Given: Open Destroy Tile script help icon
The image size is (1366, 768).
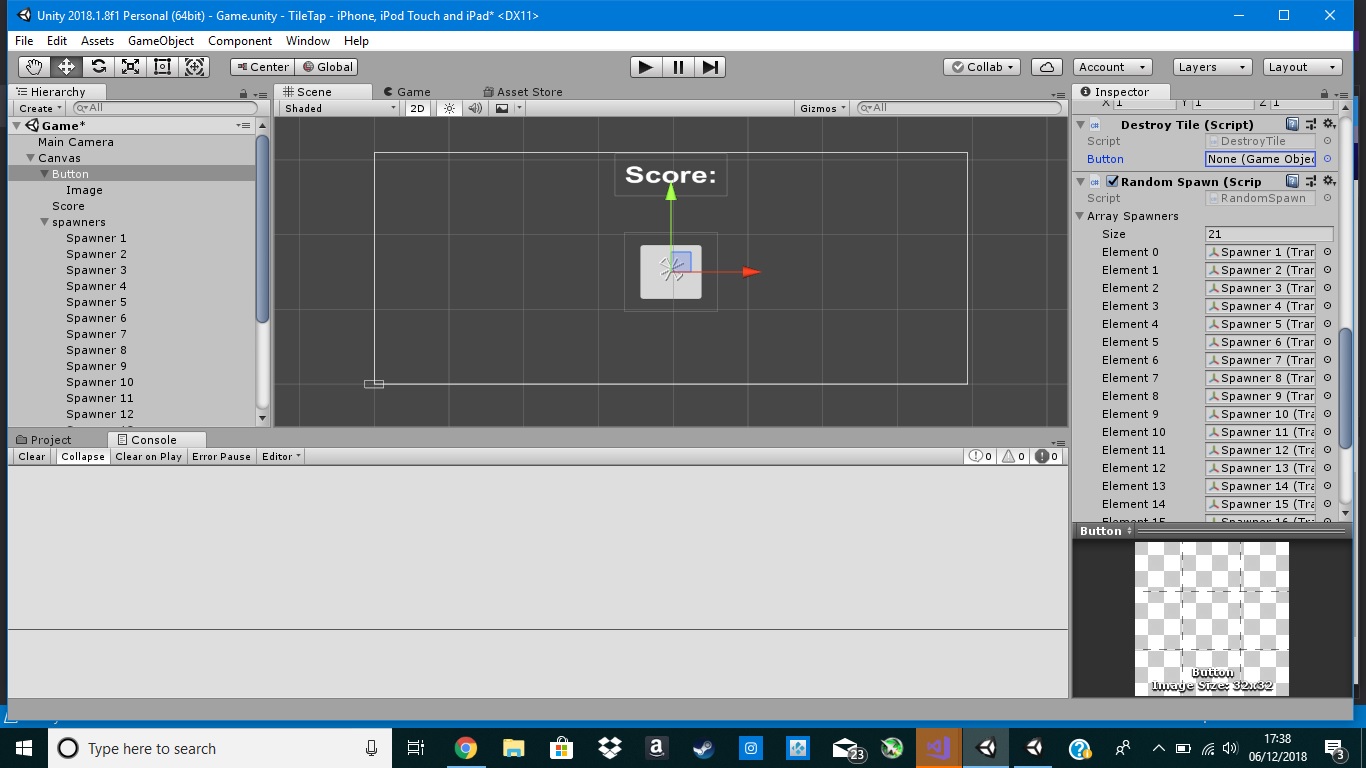Looking at the screenshot, I should point(1292,124).
